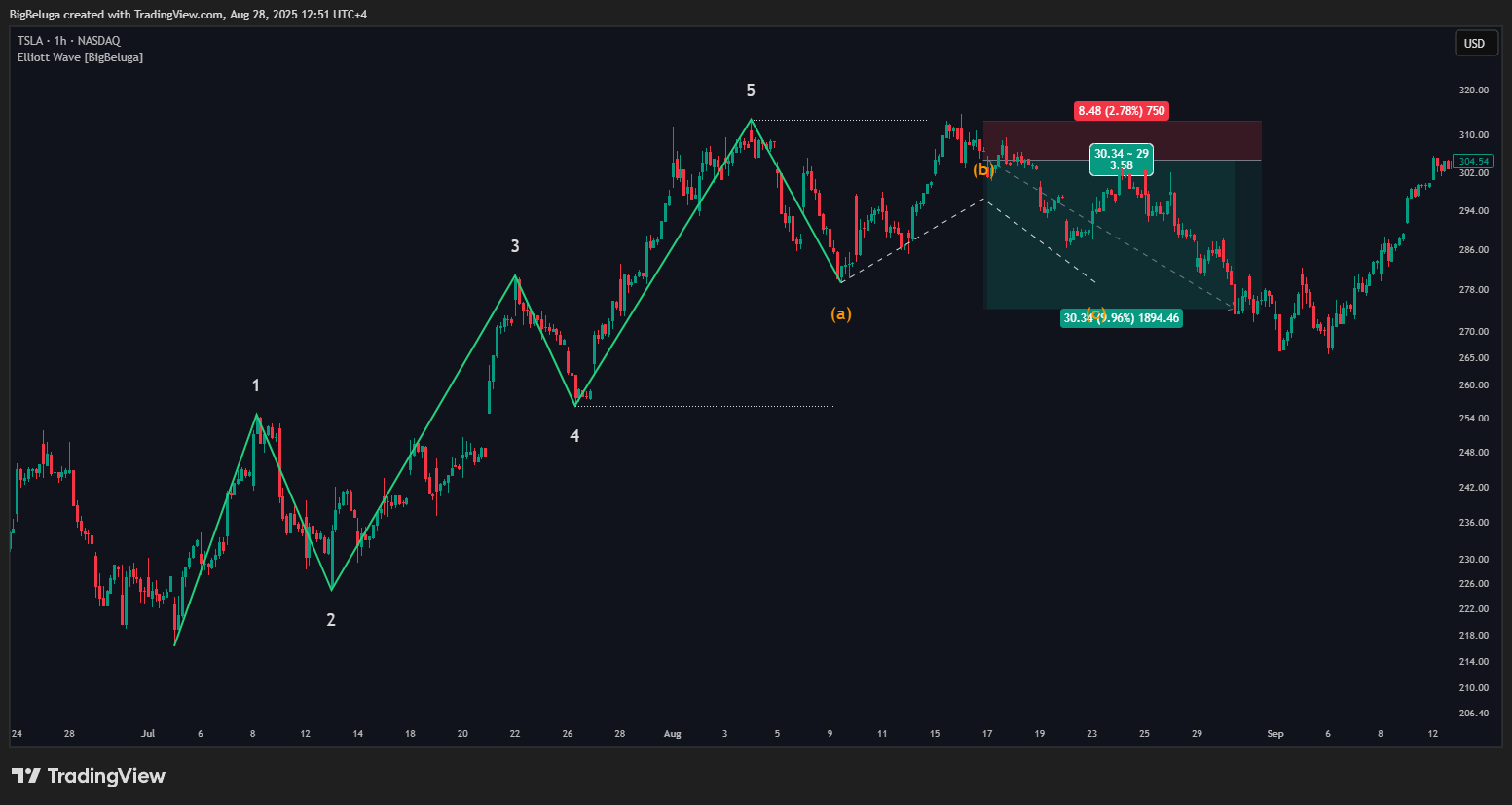The height and width of the screenshot is (805, 1512).
Task: Select the red 8.48 (2.78%) 750 stop label
Action: pos(1122,111)
